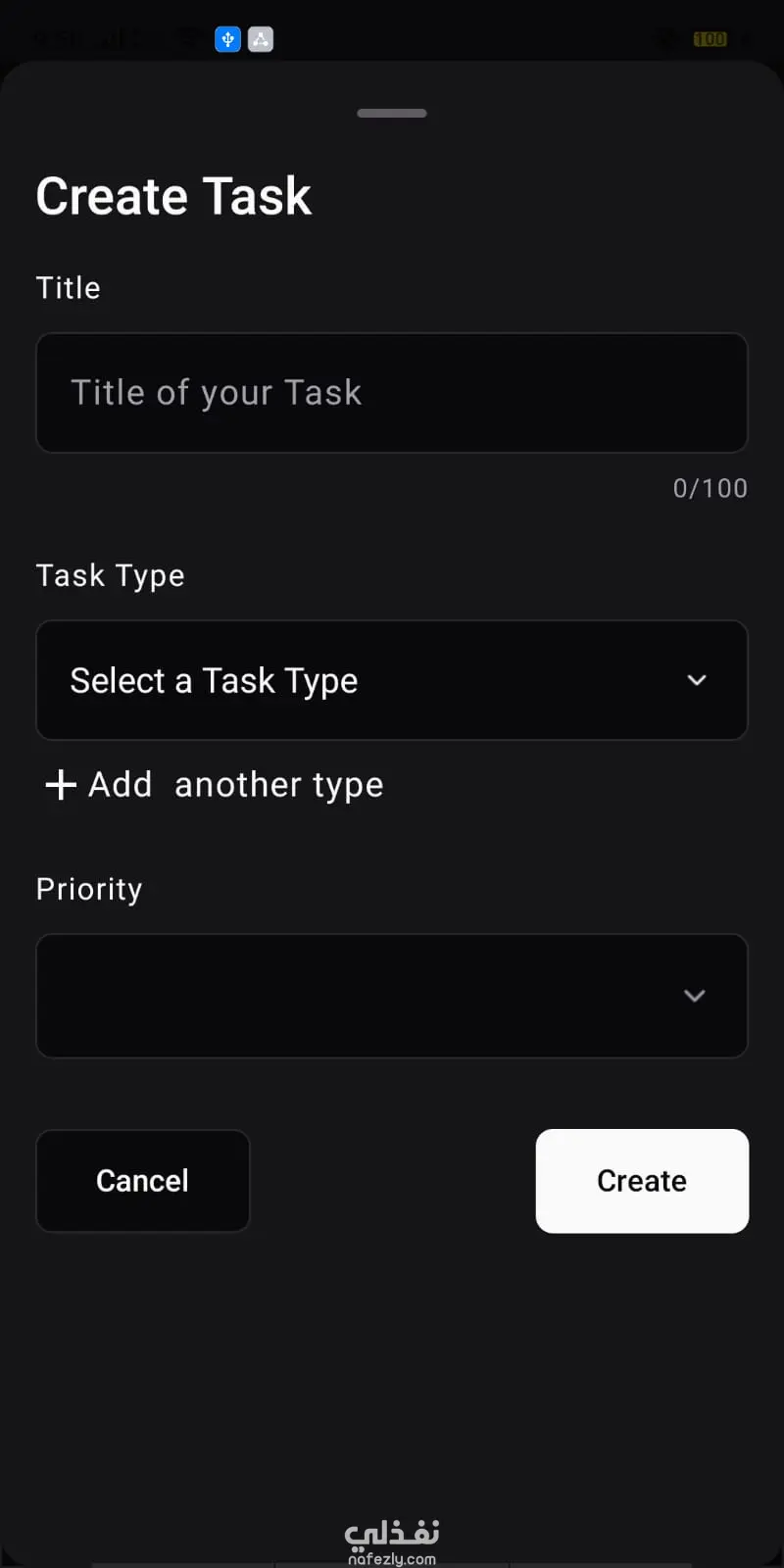The height and width of the screenshot is (1568, 784).
Task: Click the Task Type label
Action: click(x=110, y=575)
